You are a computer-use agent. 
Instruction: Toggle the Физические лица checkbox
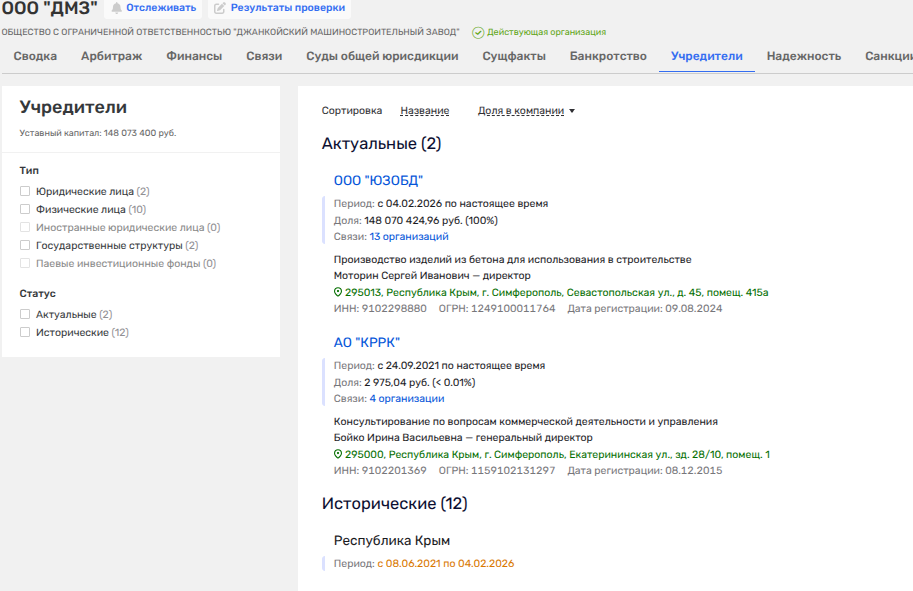[25, 209]
